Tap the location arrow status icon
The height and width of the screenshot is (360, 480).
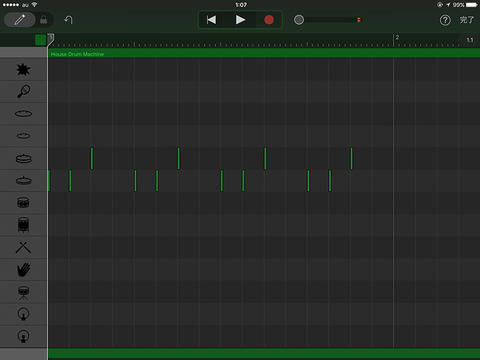448,5
